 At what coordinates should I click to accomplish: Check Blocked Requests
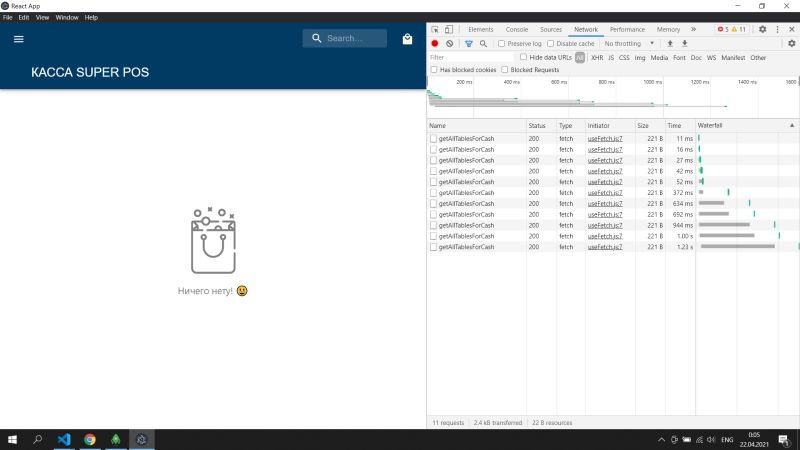coord(505,70)
